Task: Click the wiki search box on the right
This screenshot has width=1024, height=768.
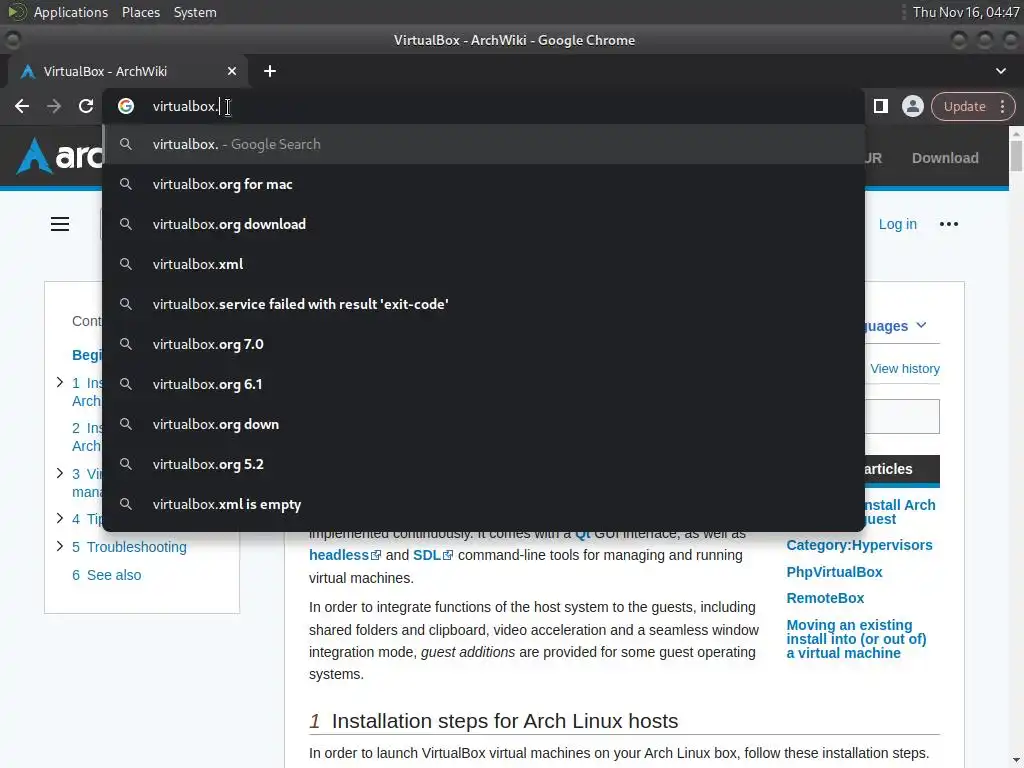Action: (x=902, y=416)
